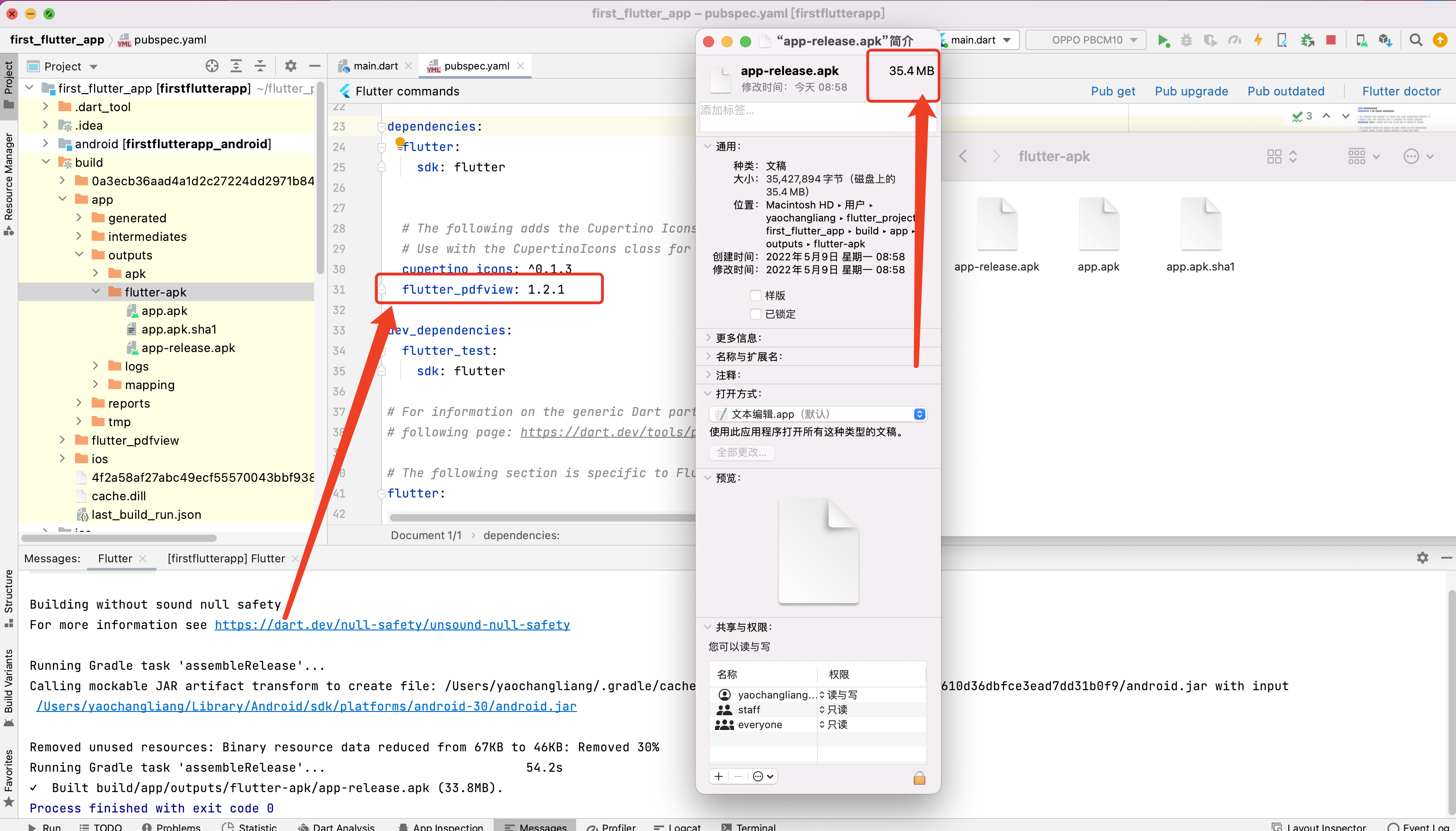The image size is (1456, 831).
Task: Open Search Everywhere with the magnifier icon
Action: 1416,40
